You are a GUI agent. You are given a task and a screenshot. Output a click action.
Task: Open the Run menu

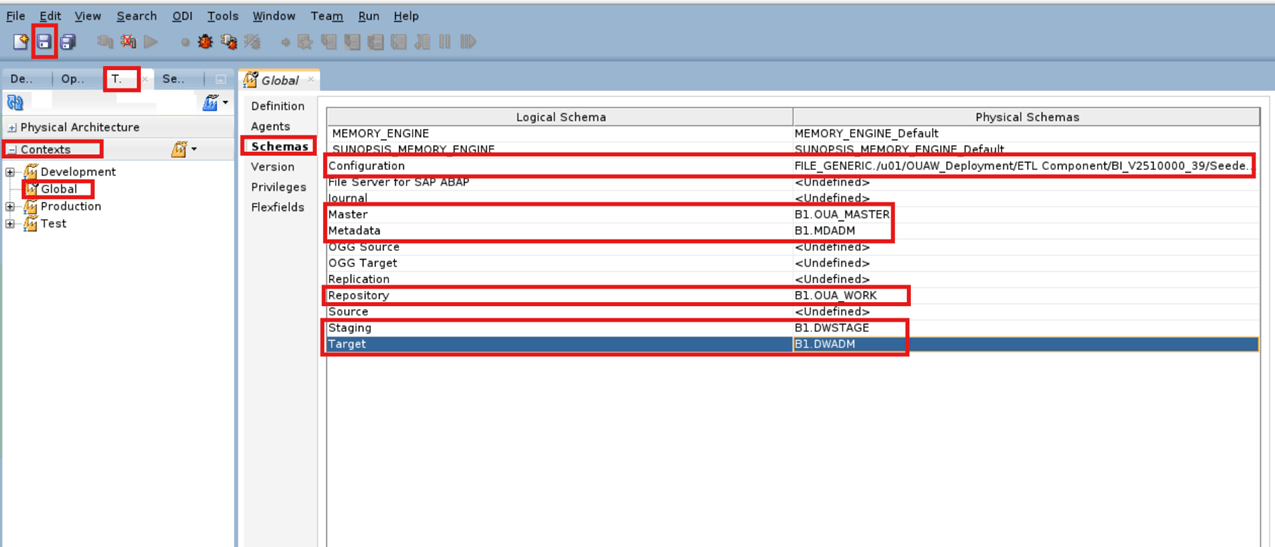tap(369, 16)
